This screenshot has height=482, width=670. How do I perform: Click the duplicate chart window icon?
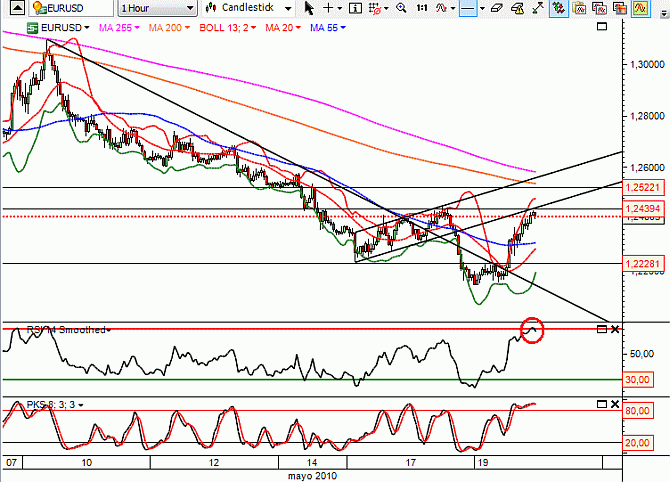pos(599,8)
